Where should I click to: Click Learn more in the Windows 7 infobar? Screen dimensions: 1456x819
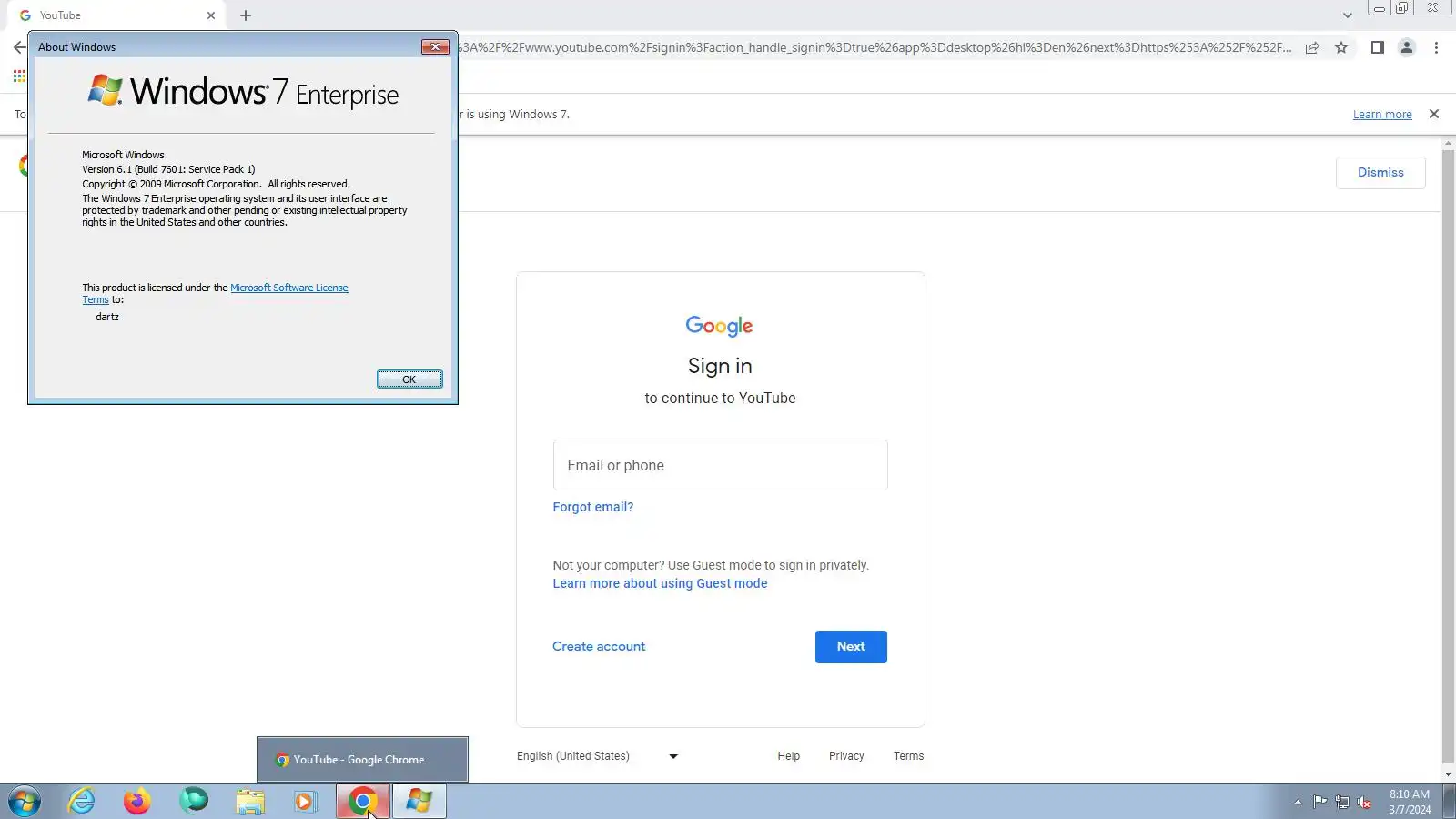coord(1382,115)
